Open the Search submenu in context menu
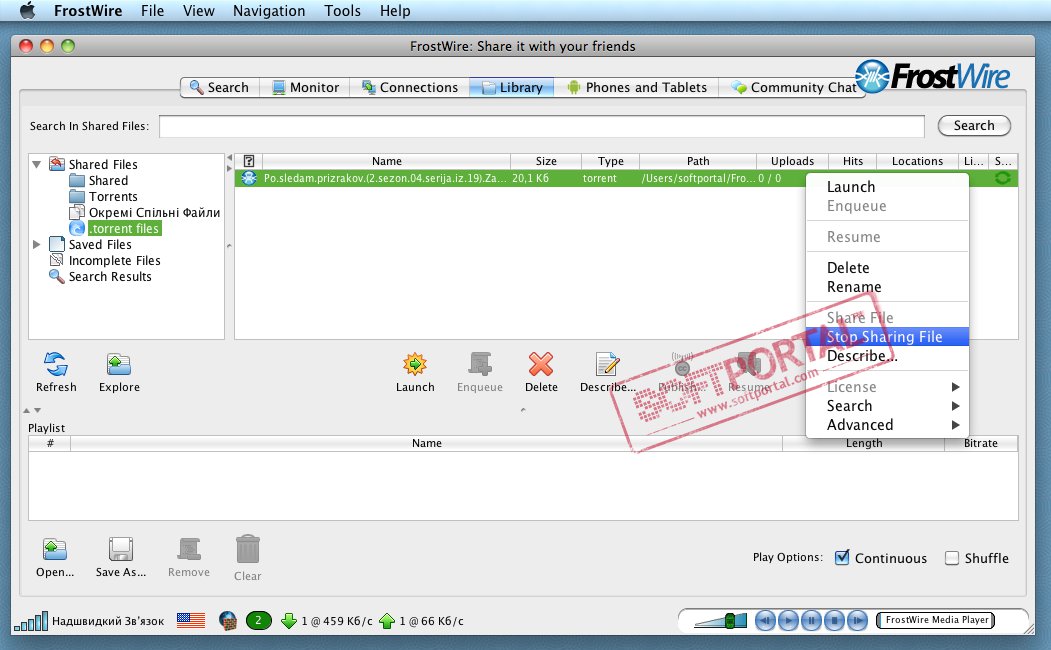The image size is (1051, 650). coord(887,406)
